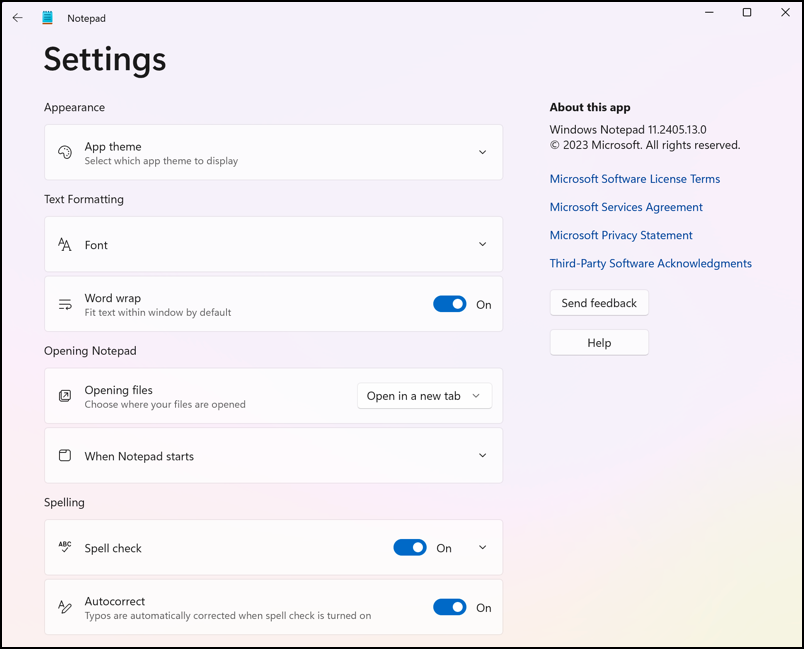804x649 pixels.
Task: Click the App theme palette icon
Action: click(x=65, y=152)
